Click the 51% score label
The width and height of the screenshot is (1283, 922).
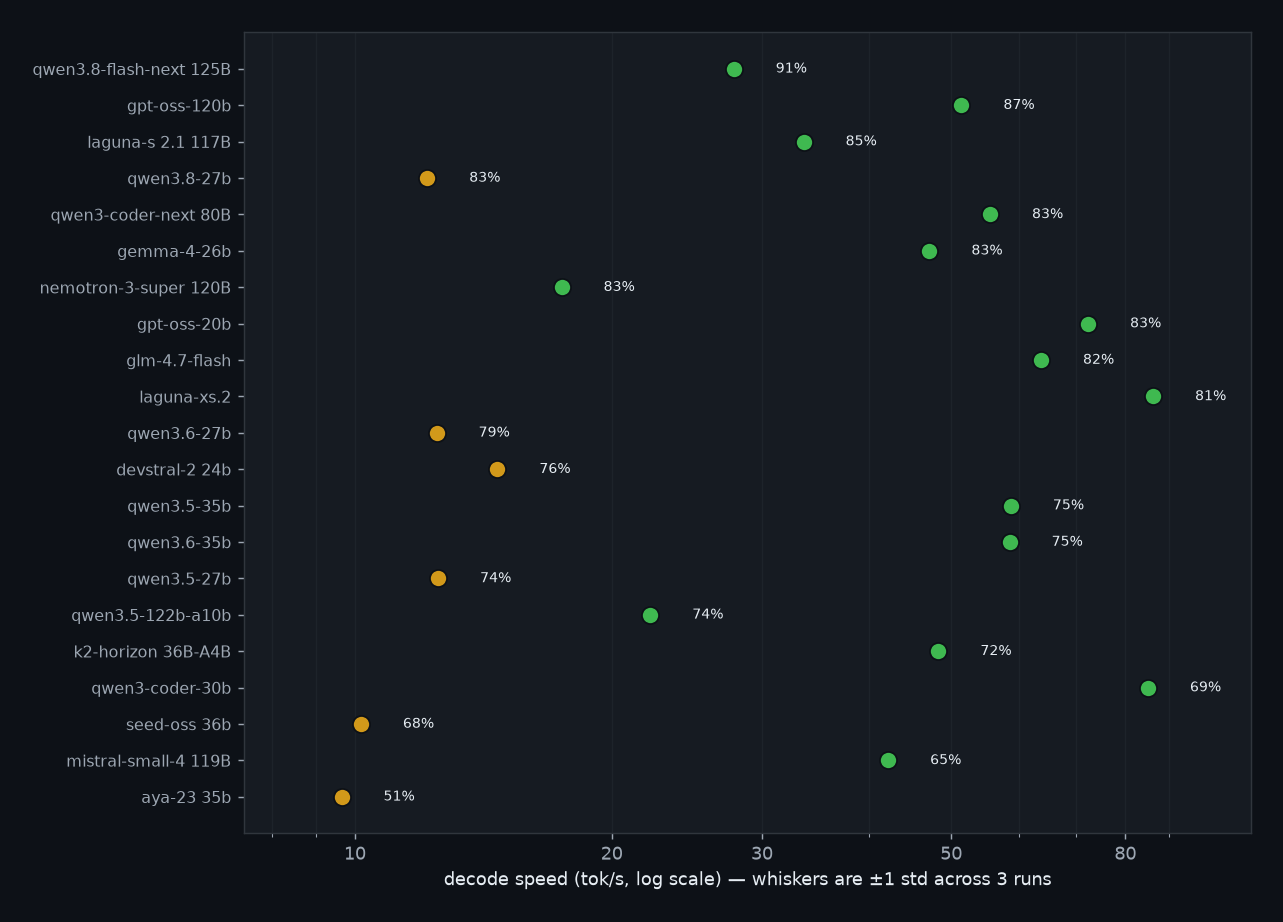(399, 796)
